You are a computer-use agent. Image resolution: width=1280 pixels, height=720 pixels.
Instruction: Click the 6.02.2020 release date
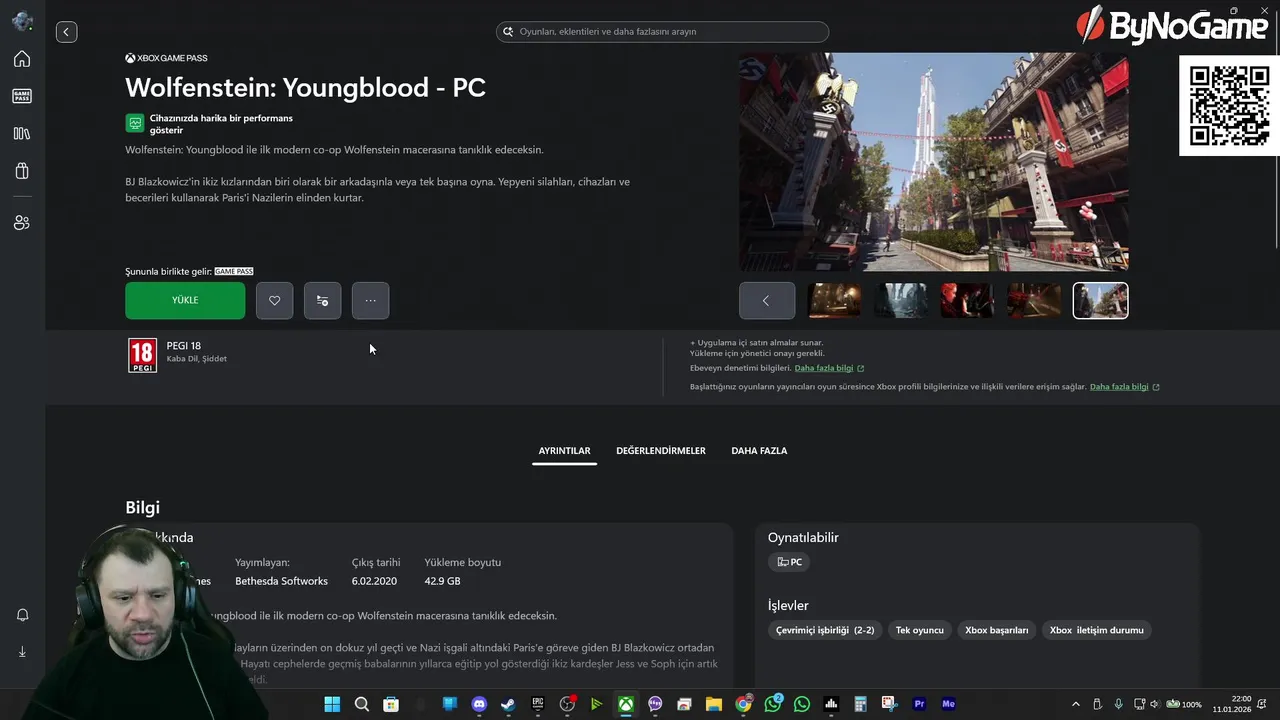374,581
